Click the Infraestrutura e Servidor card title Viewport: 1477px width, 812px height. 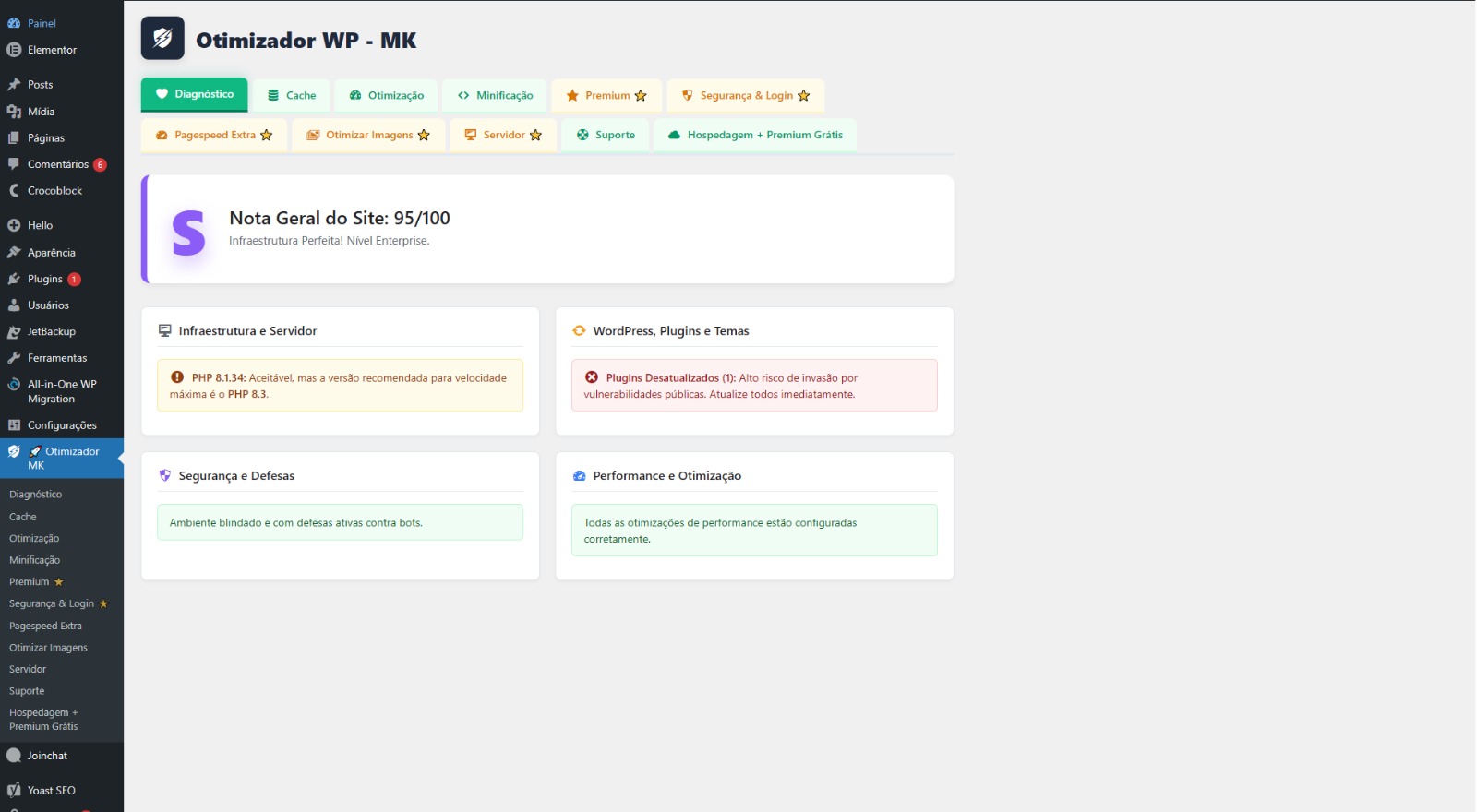click(247, 330)
